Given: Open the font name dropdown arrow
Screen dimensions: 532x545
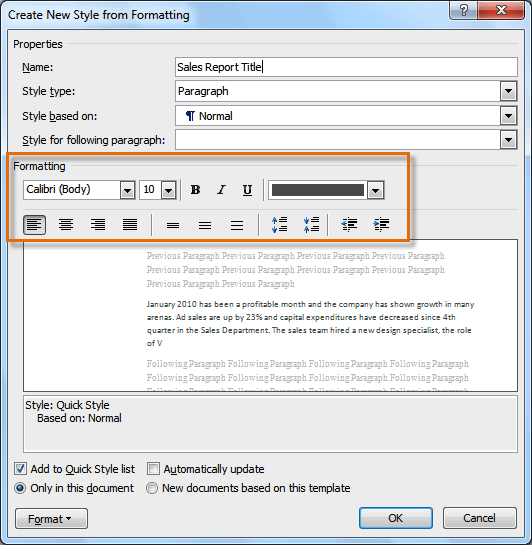Looking at the screenshot, I should click(x=128, y=190).
